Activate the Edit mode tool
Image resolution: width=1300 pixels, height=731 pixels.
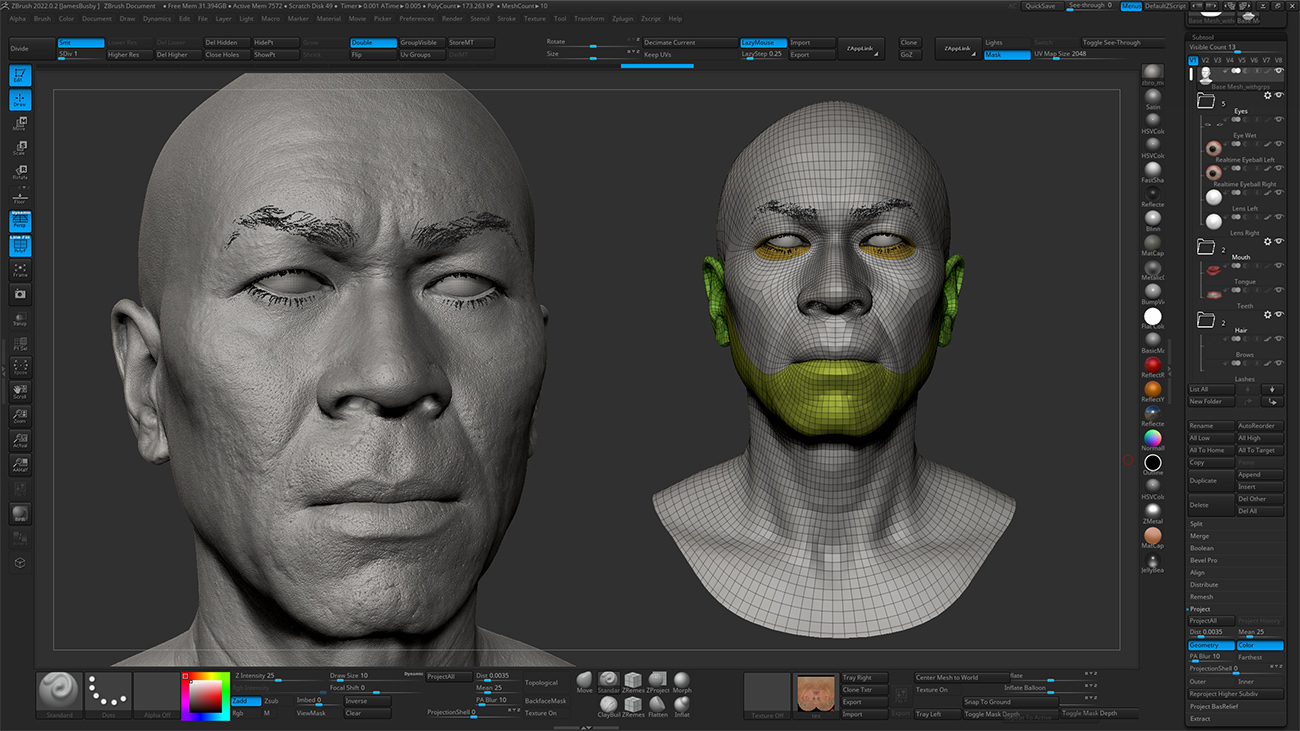click(20, 76)
